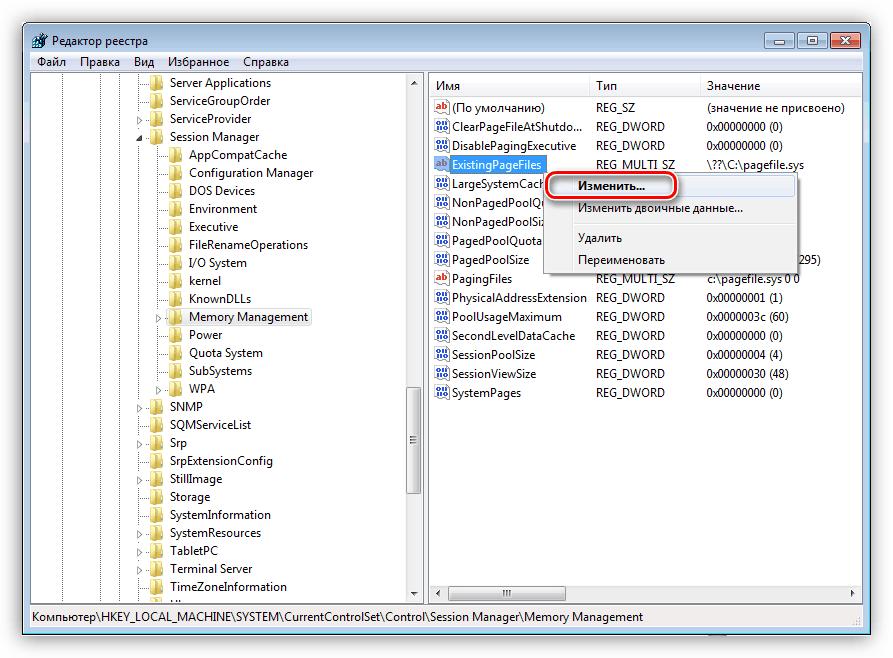This screenshot has height=658, width=893.
Task: Click the tree pane vertical scrollbar thumb
Action: click(414, 440)
